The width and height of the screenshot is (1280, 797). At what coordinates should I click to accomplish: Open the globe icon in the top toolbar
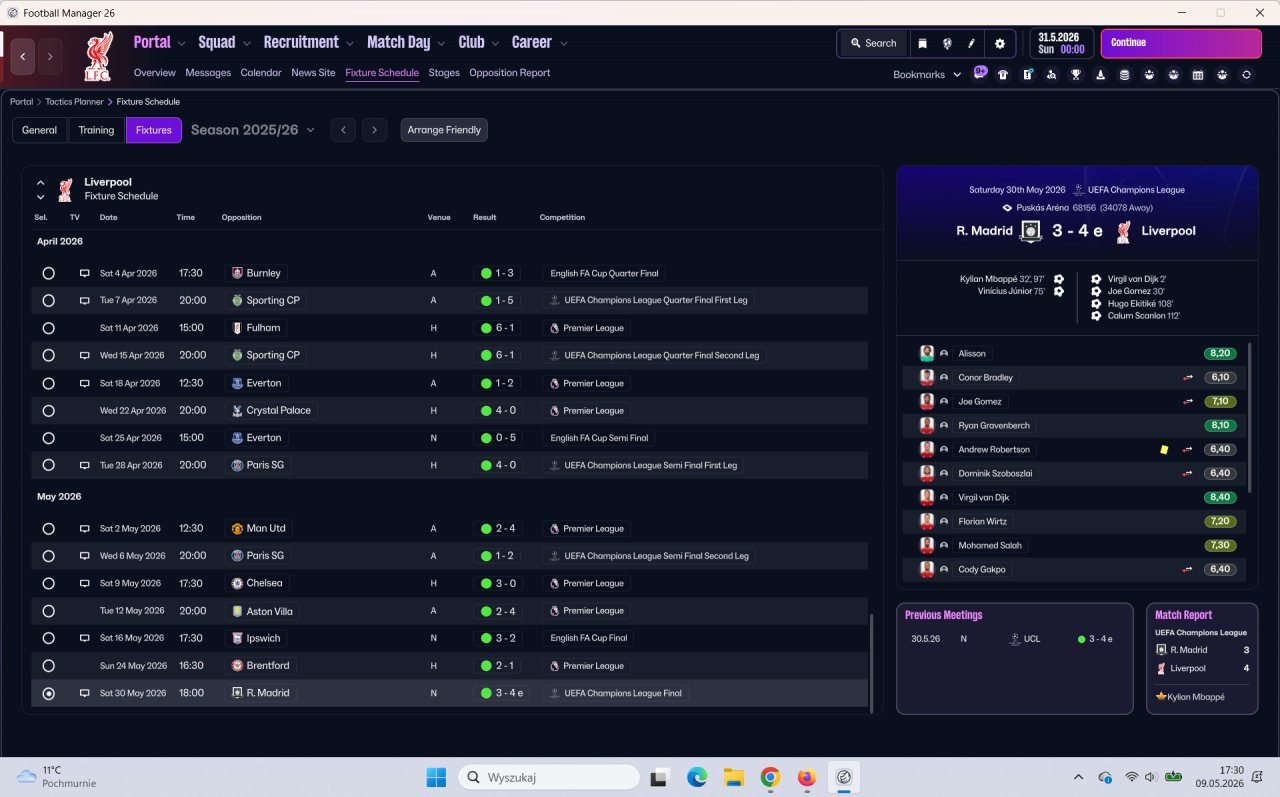(947, 43)
